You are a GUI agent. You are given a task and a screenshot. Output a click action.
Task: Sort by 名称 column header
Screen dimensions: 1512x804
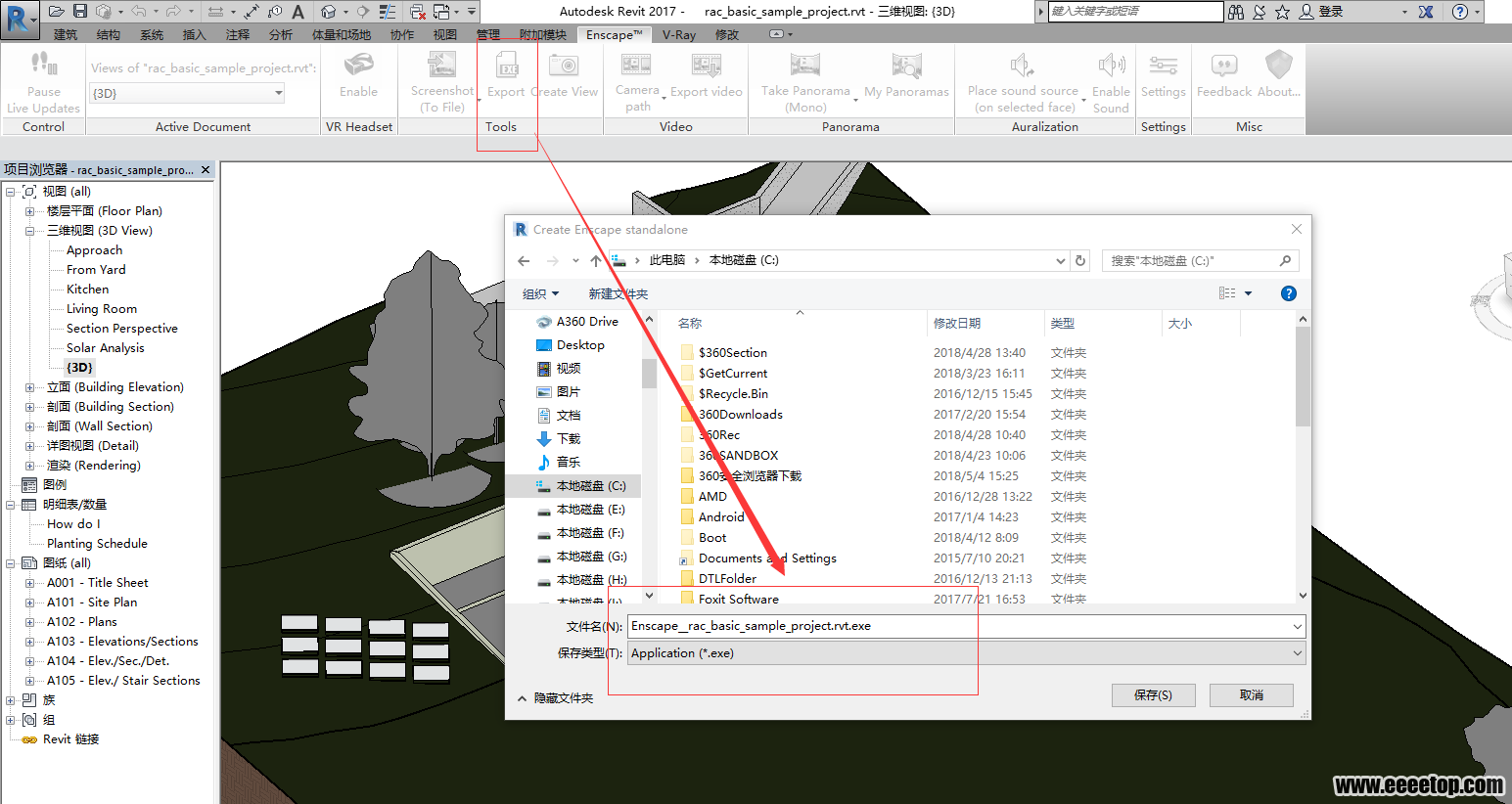(x=801, y=324)
